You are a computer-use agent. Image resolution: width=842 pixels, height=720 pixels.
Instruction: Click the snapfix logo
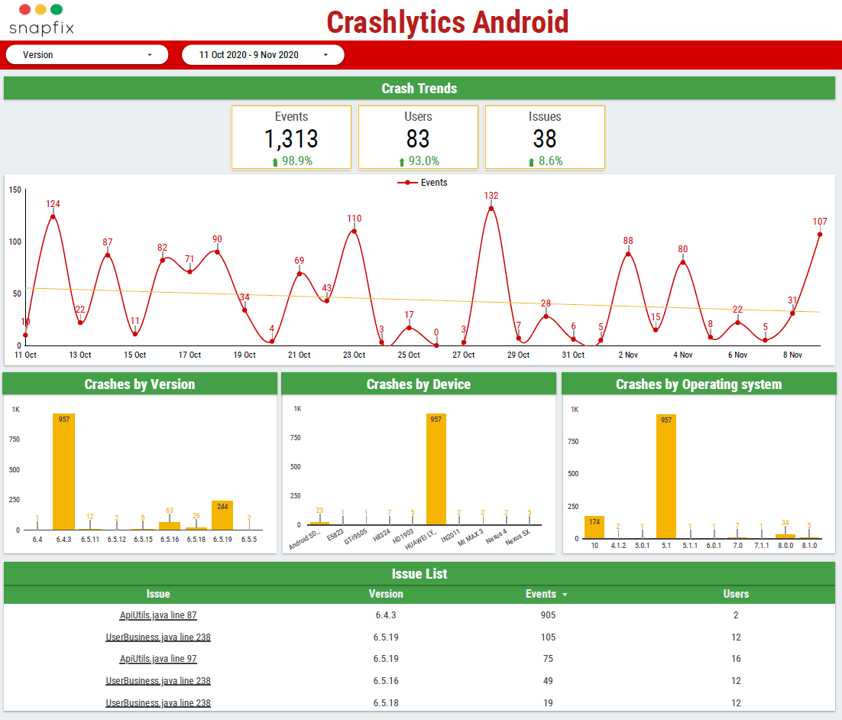pyautogui.click(x=41, y=20)
